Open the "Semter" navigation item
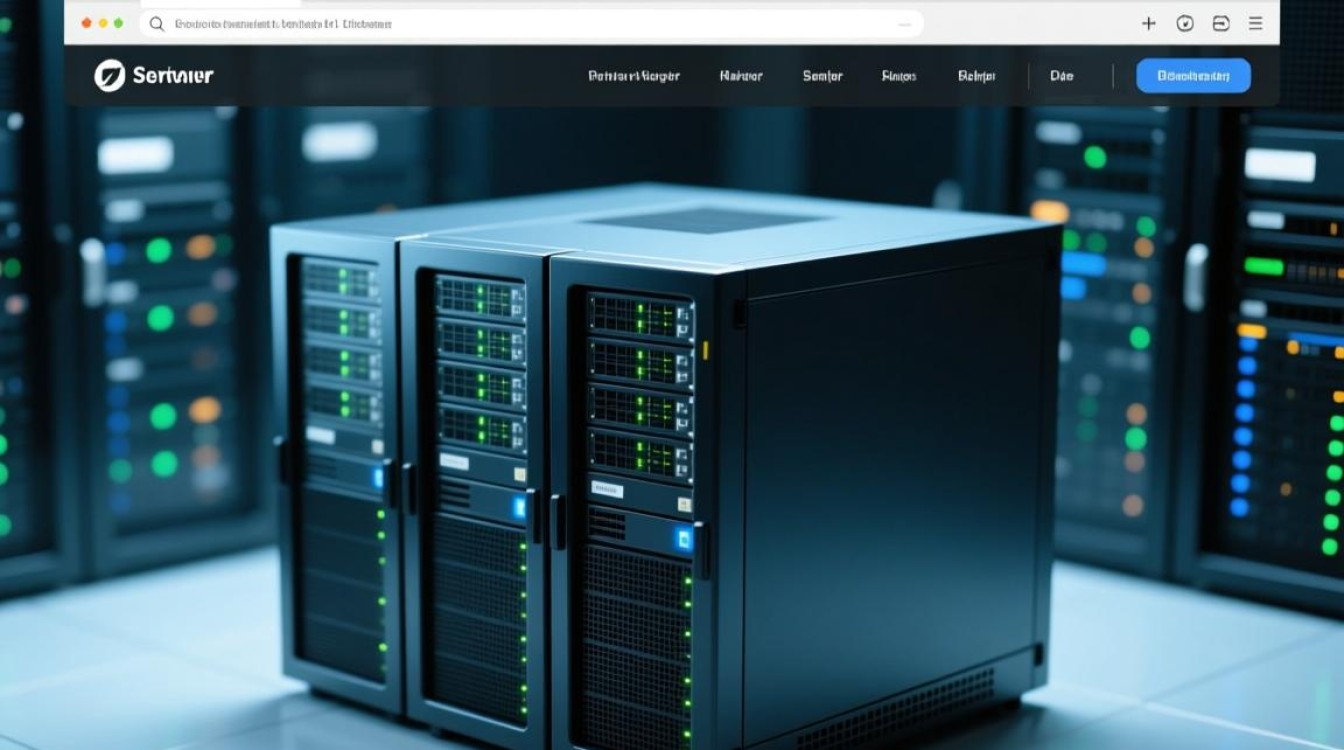The height and width of the screenshot is (750, 1344). click(x=822, y=76)
